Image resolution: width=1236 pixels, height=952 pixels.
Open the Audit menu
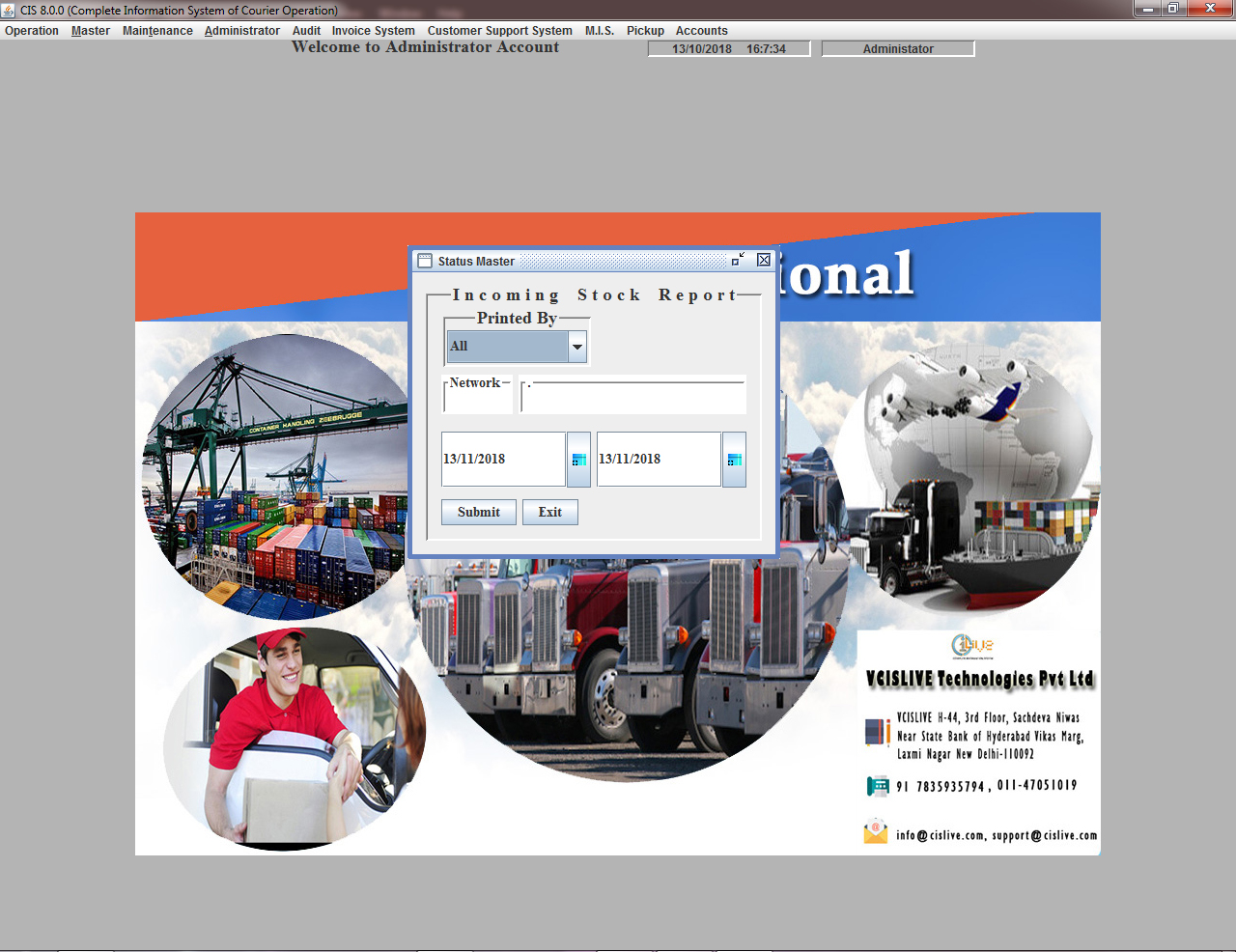click(306, 31)
